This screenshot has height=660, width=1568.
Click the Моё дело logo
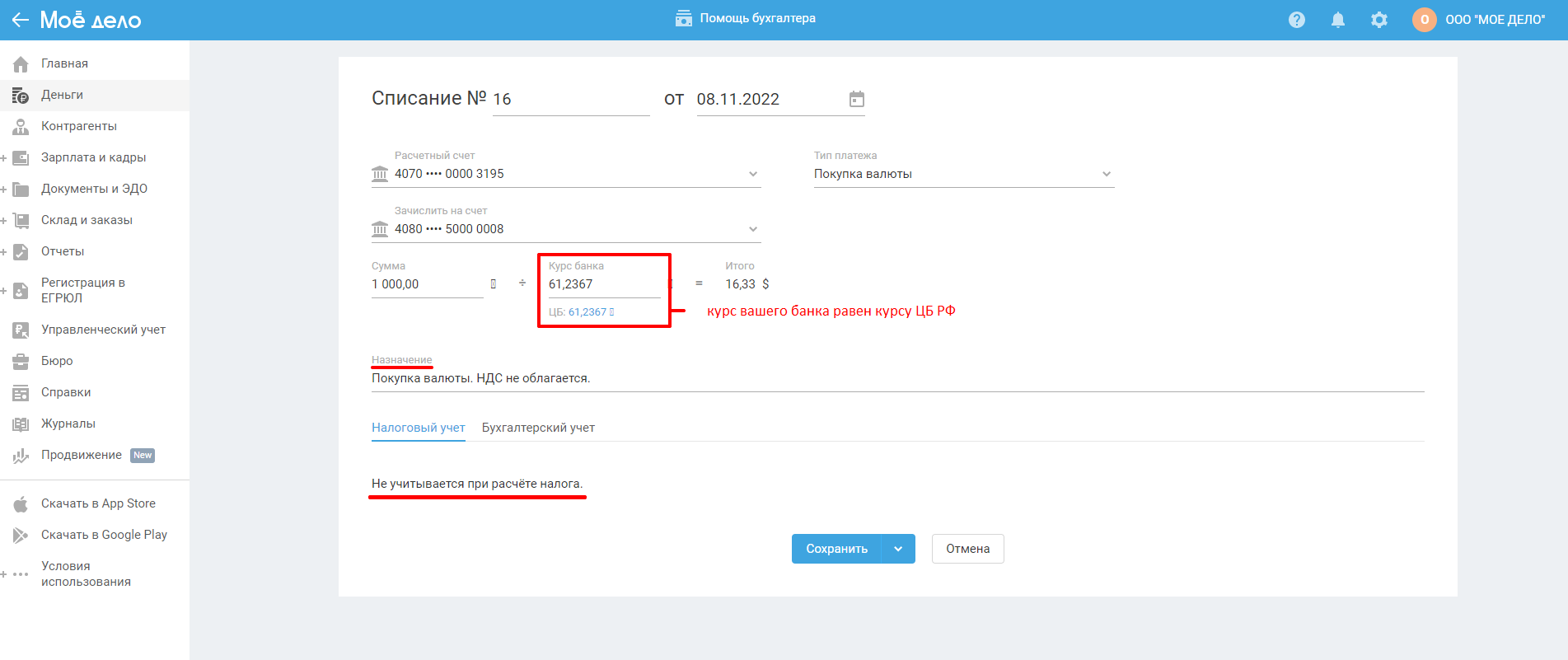(91, 20)
